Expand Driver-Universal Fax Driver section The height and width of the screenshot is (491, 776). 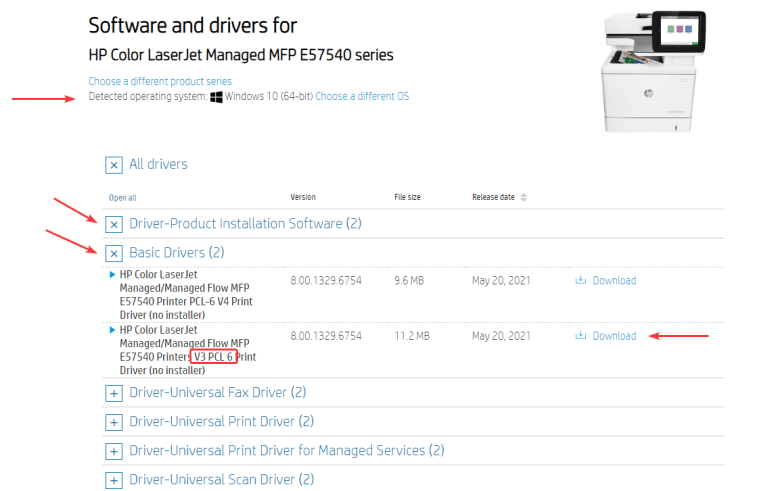[x=114, y=393]
